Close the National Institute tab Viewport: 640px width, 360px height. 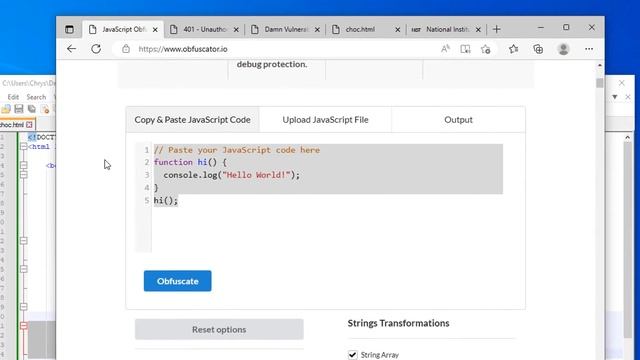[x=478, y=29]
